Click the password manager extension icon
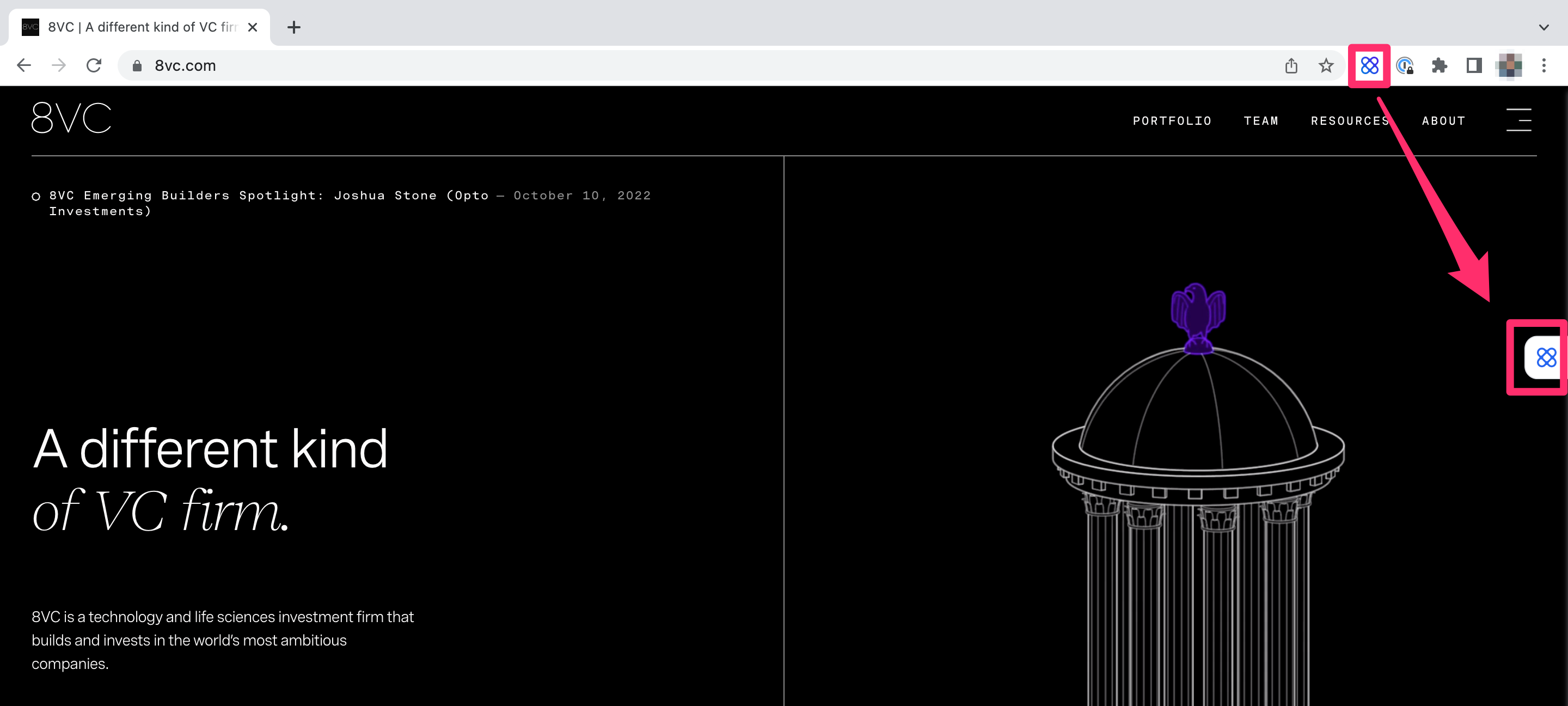Image resolution: width=1568 pixels, height=706 pixels. (x=1404, y=65)
